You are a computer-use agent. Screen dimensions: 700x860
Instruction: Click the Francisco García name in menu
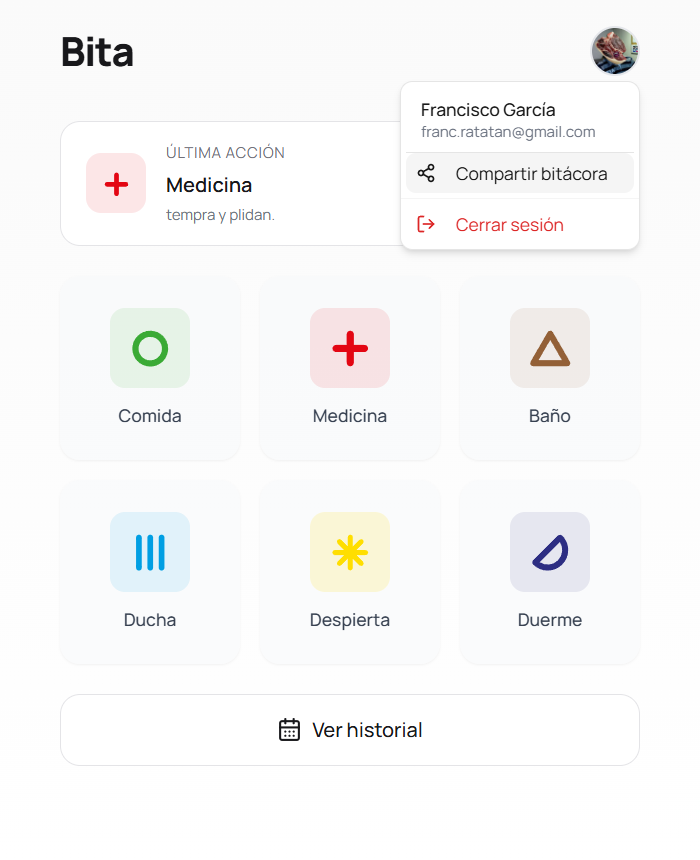488,110
